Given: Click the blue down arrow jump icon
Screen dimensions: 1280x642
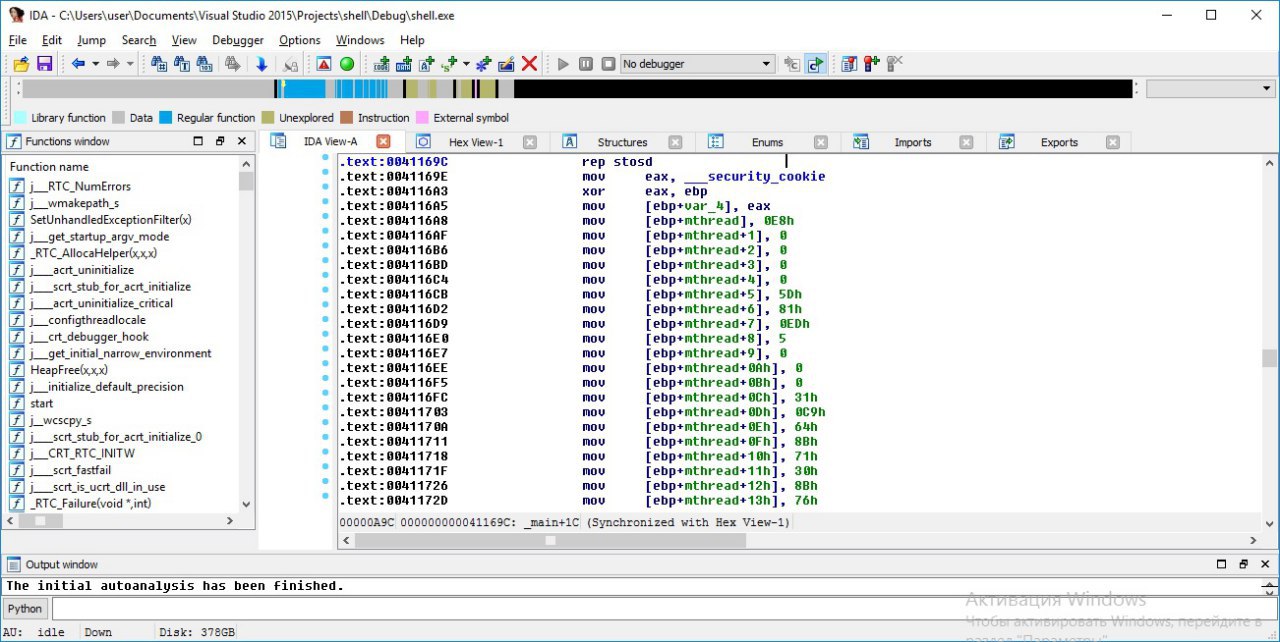Looking at the screenshot, I should [x=262, y=64].
